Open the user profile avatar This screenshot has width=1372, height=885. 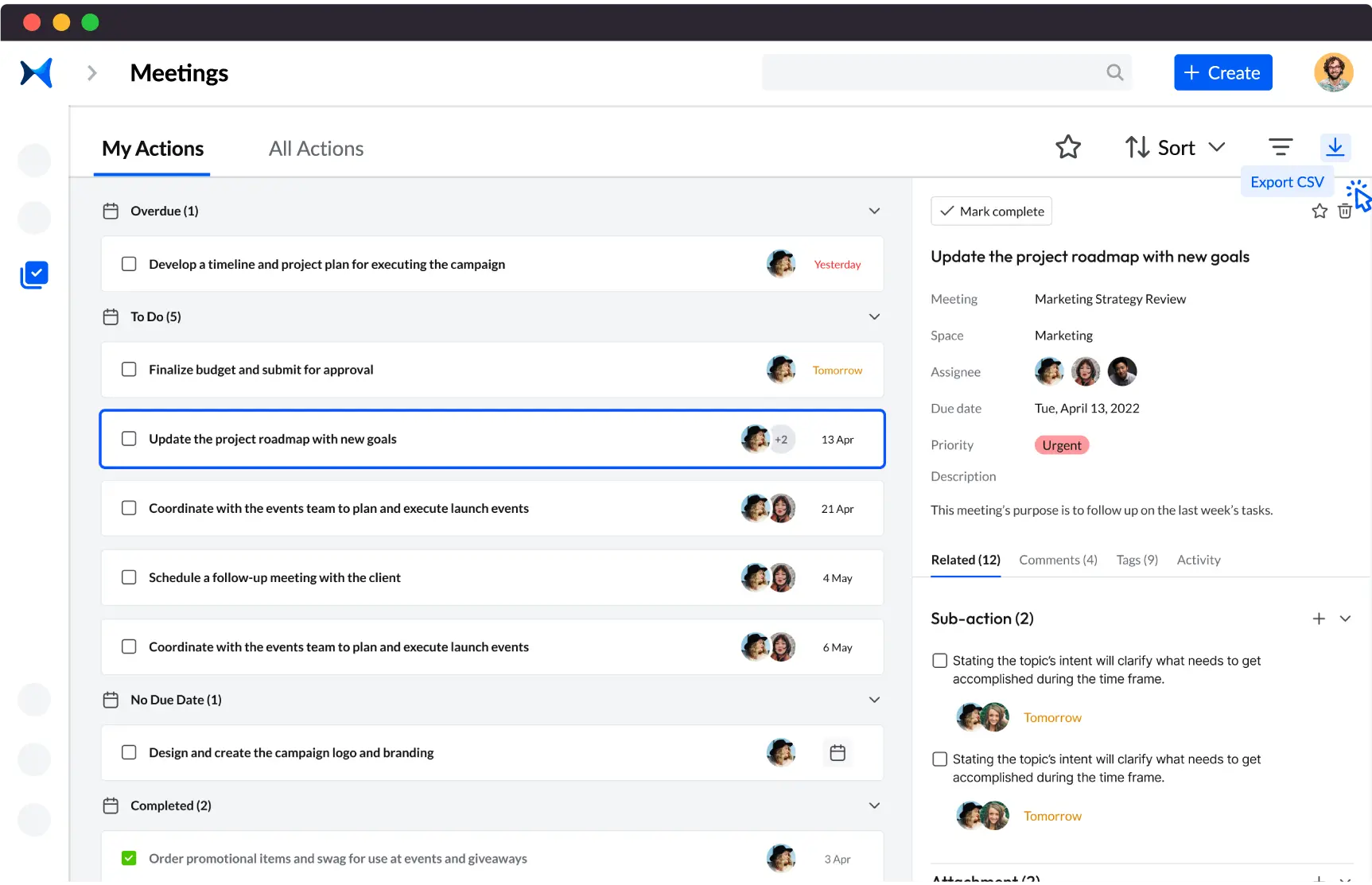(1333, 72)
